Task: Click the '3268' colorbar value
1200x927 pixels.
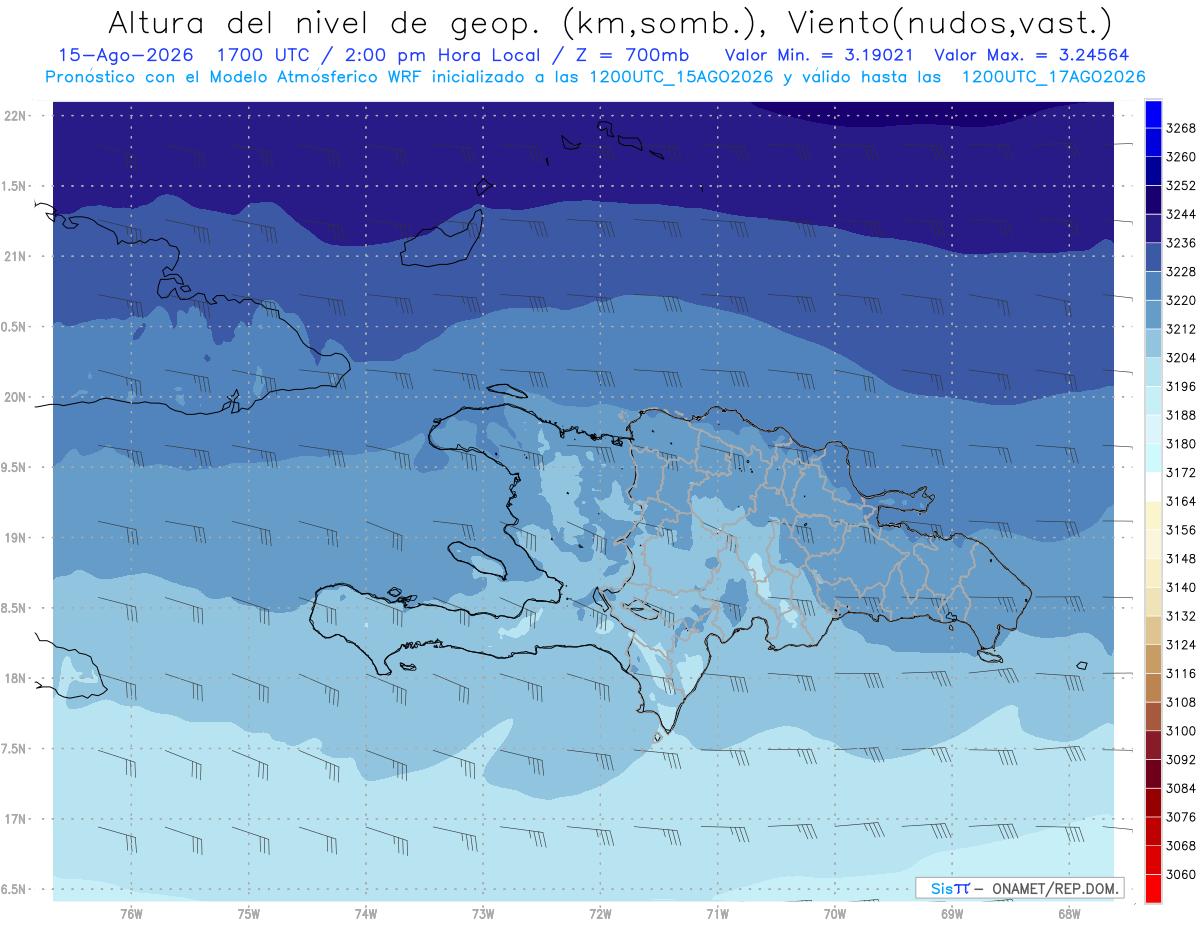Action: coord(1181,128)
